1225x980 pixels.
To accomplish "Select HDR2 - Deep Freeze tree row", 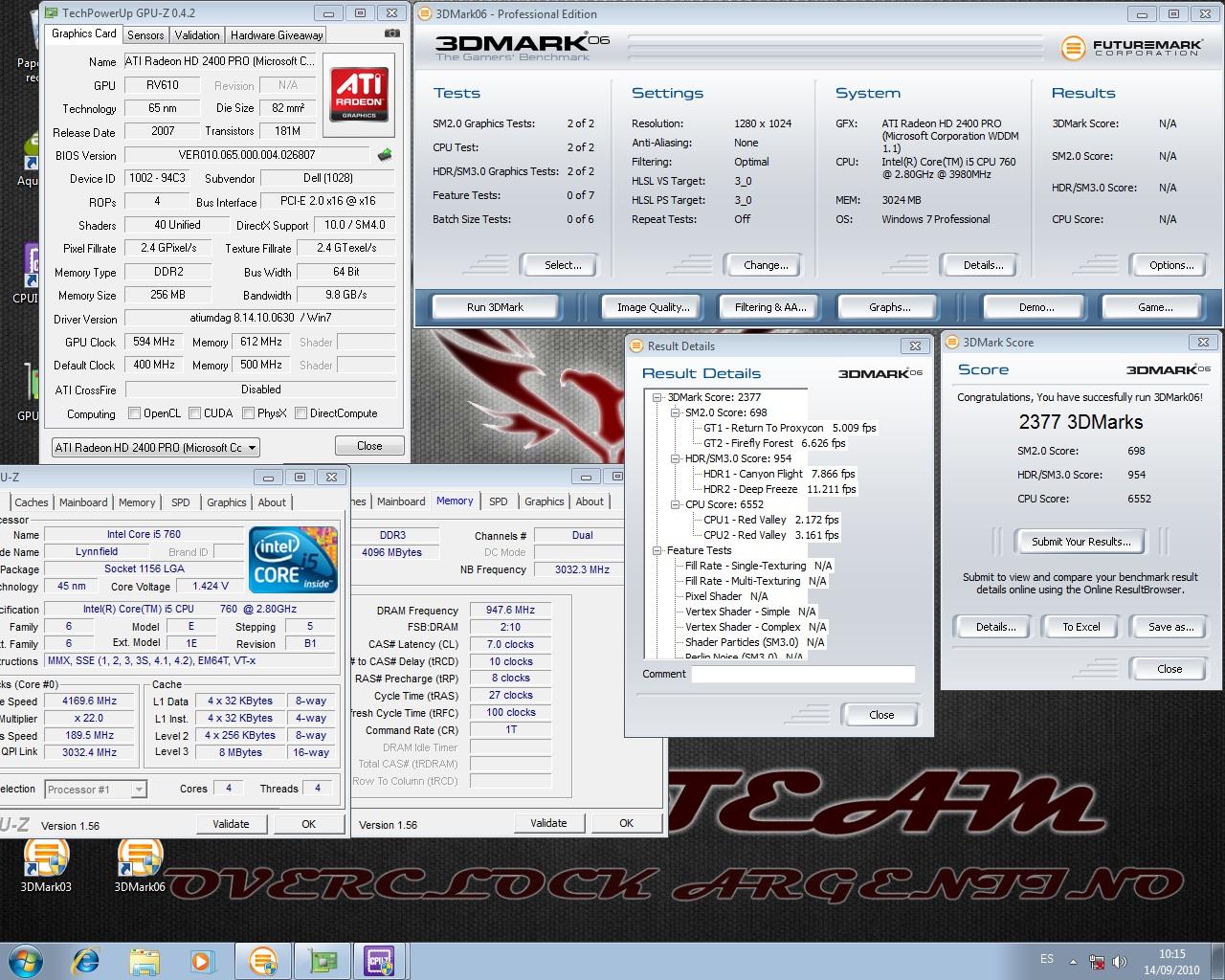I will tap(780, 489).
